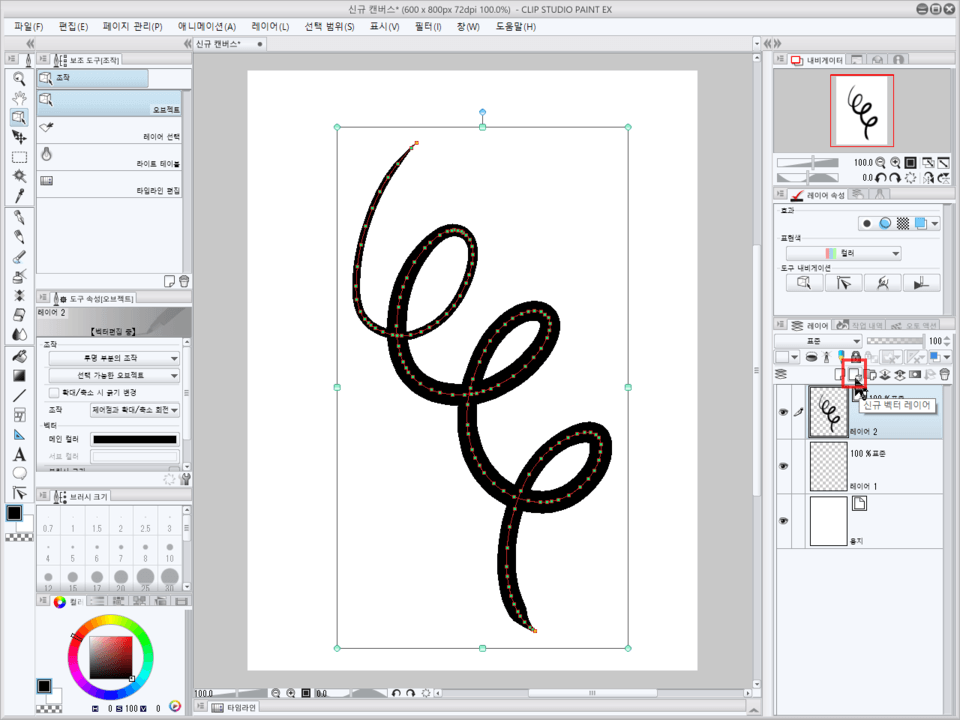The image size is (960, 720).
Task: Click 조작 tool group button
Action: [92, 78]
